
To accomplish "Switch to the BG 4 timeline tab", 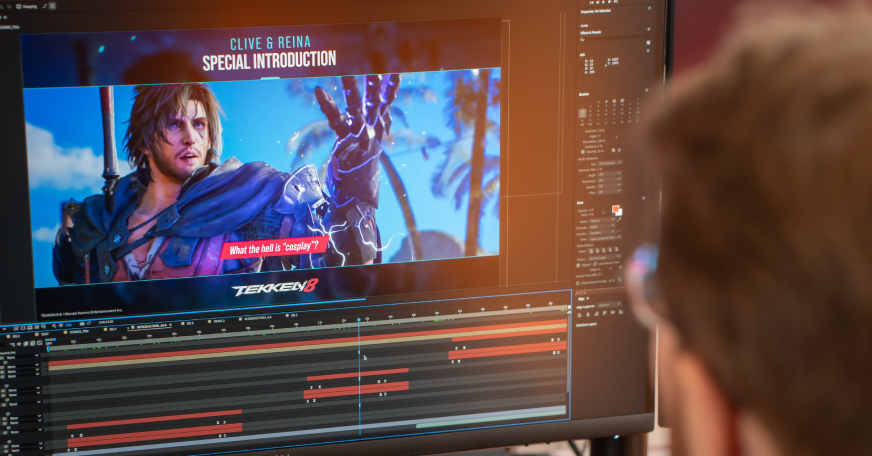I will click(111, 329).
